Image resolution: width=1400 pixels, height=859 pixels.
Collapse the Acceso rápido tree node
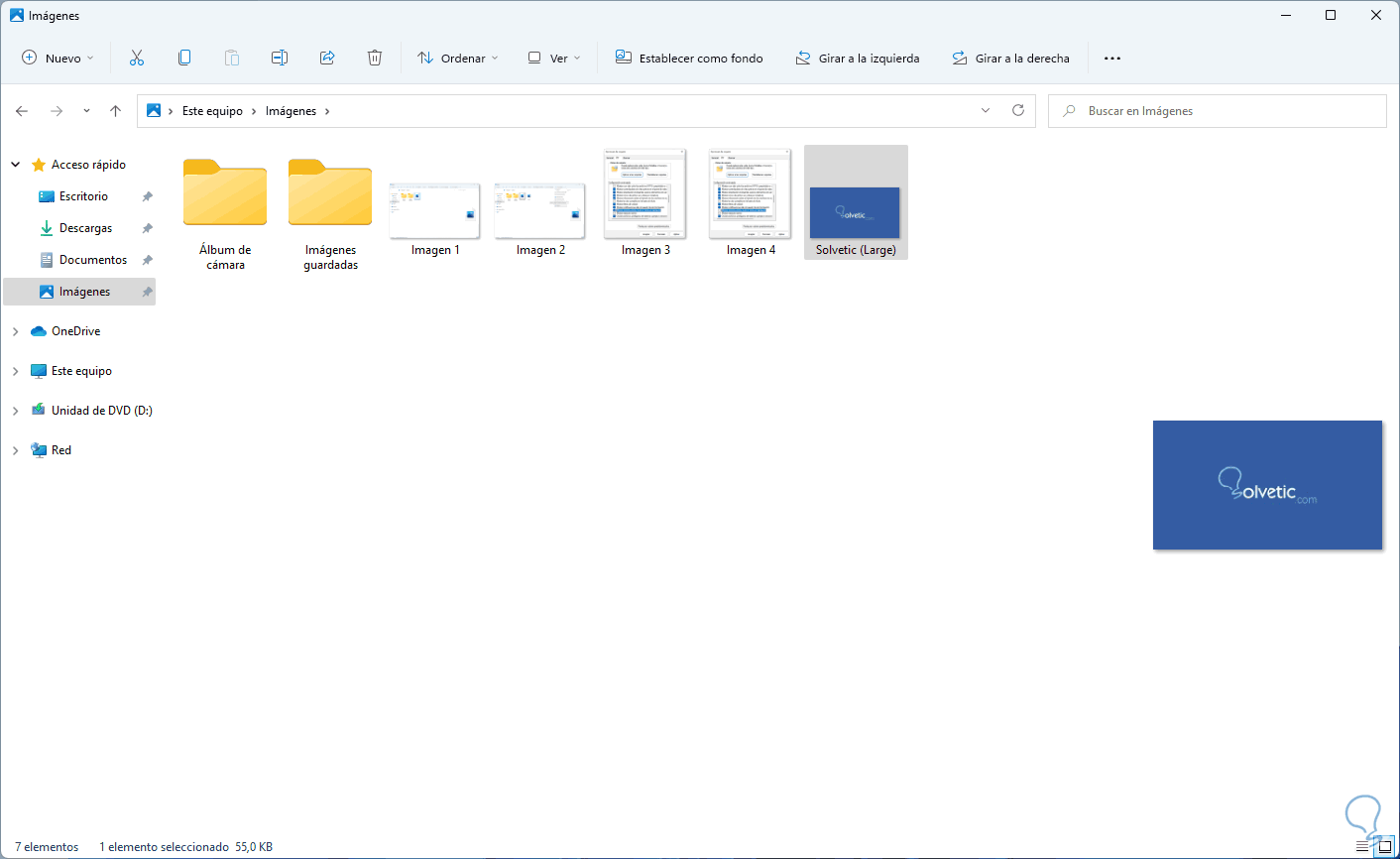[x=16, y=165]
